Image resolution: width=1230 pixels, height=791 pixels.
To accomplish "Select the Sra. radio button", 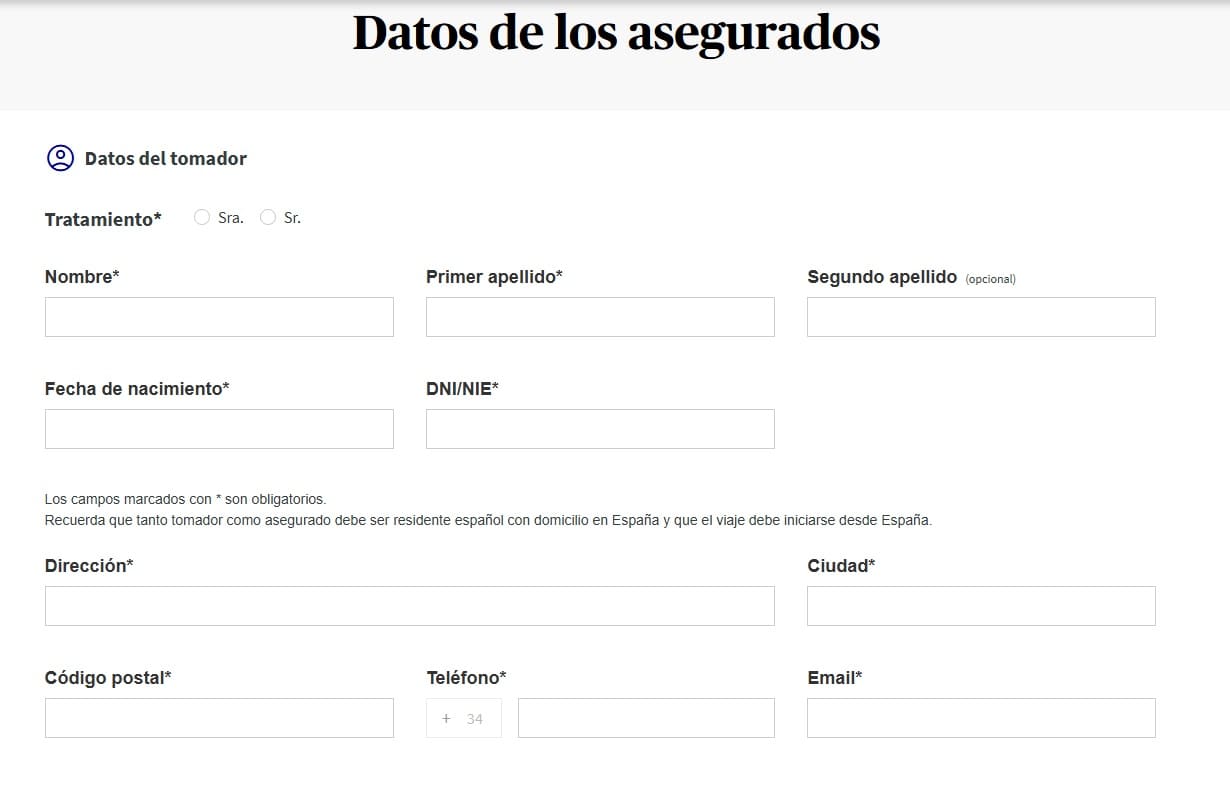I will [x=202, y=217].
